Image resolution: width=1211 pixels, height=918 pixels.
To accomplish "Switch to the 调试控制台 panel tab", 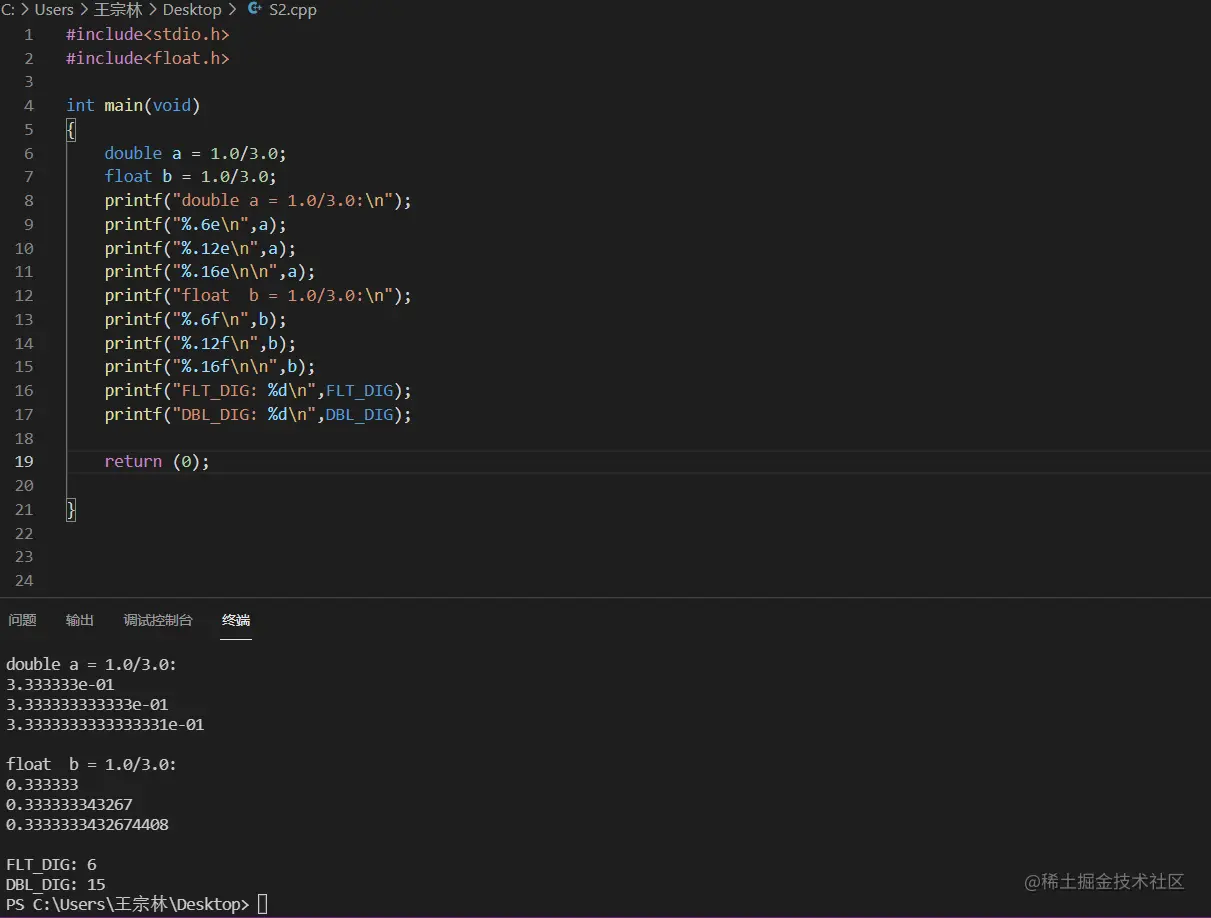I will [x=158, y=620].
